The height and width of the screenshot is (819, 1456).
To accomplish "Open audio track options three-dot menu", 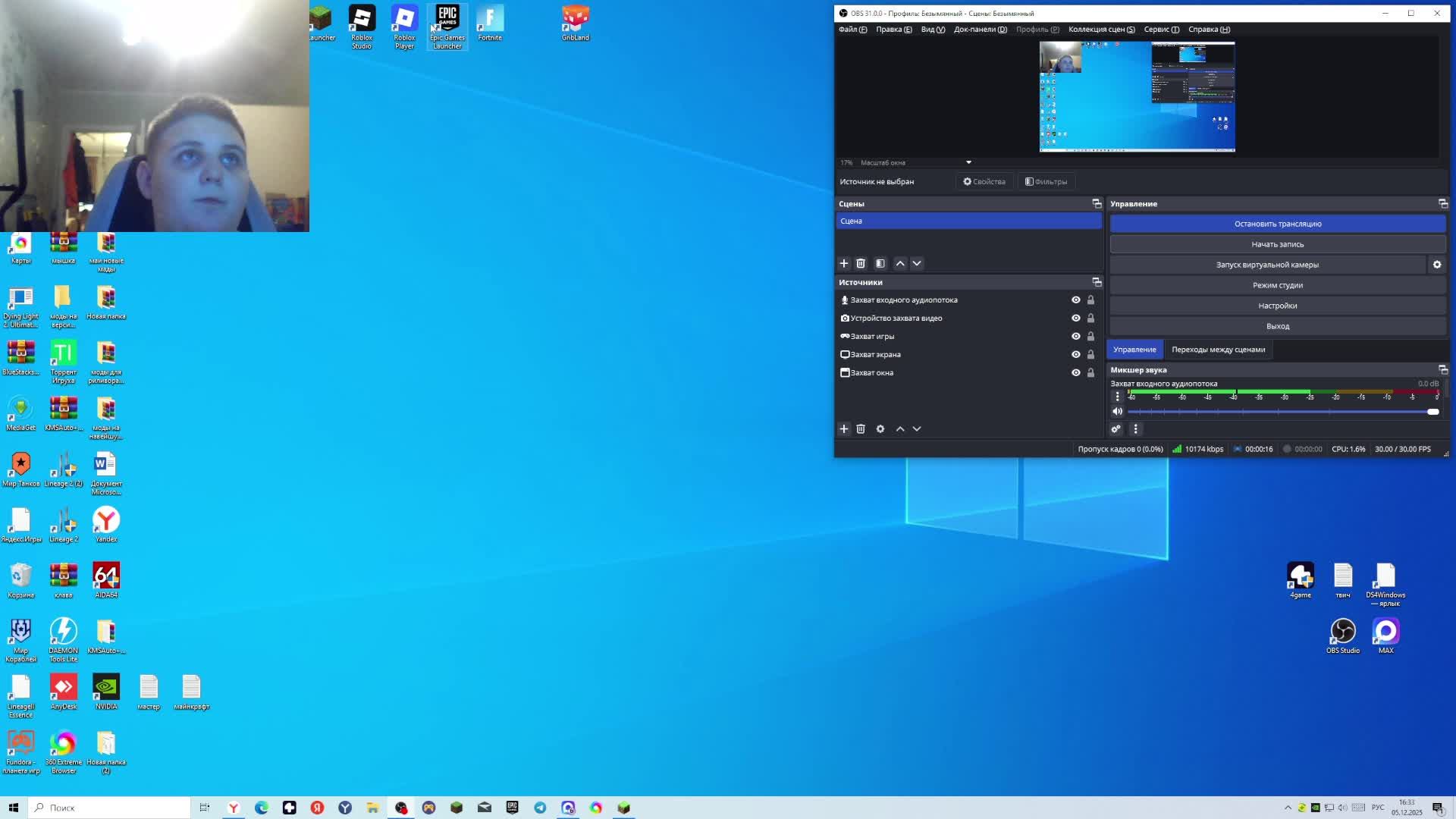I will pos(1117,397).
